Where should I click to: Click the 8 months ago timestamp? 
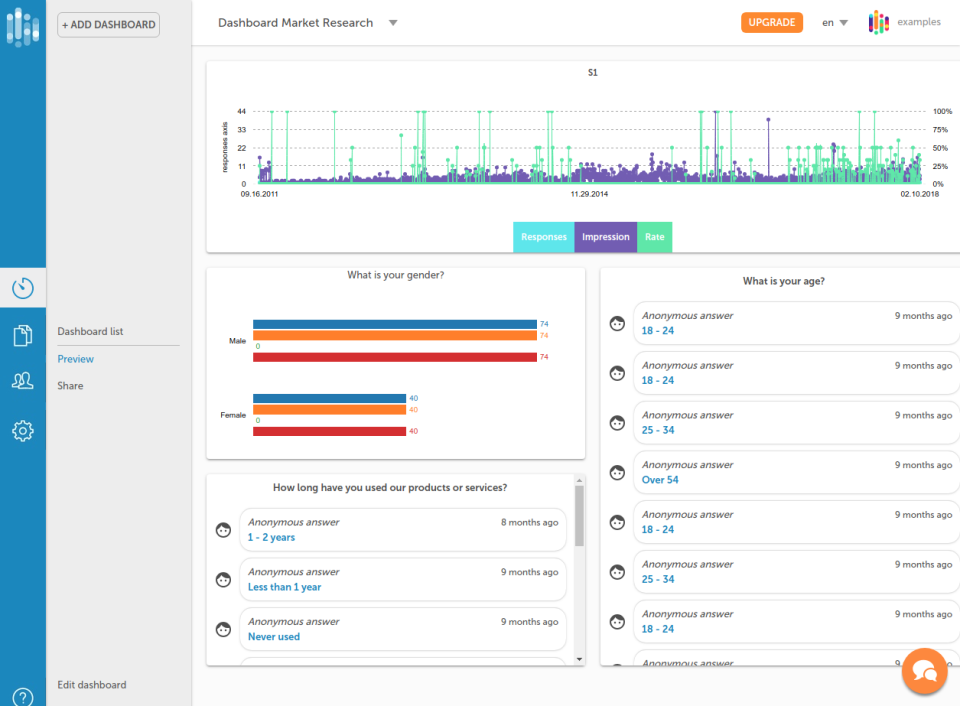[x=530, y=522]
